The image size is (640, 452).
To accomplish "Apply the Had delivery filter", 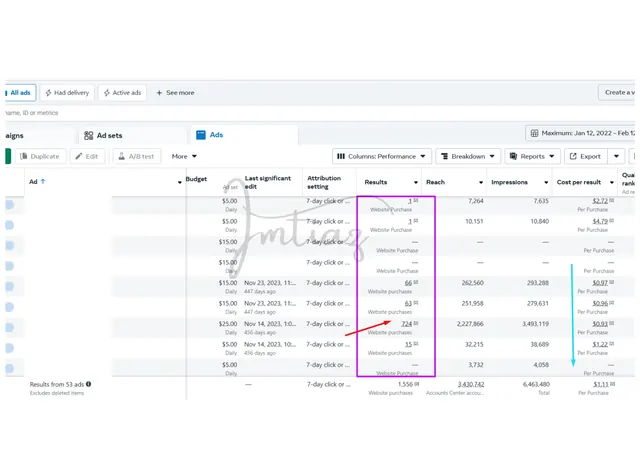I will click(67, 93).
